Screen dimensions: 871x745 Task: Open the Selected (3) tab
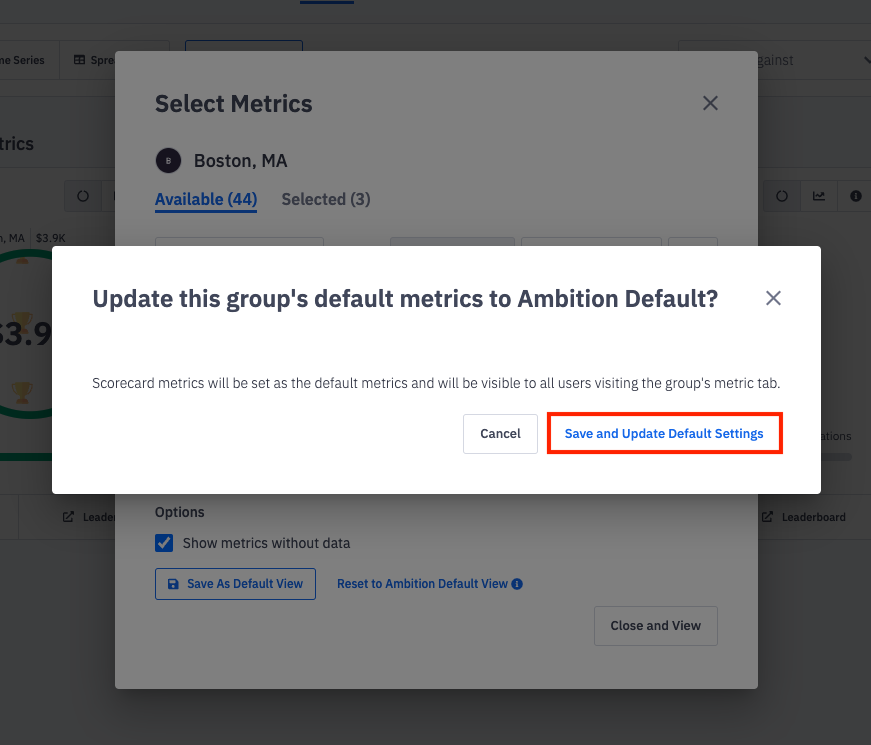click(x=326, y=199)
